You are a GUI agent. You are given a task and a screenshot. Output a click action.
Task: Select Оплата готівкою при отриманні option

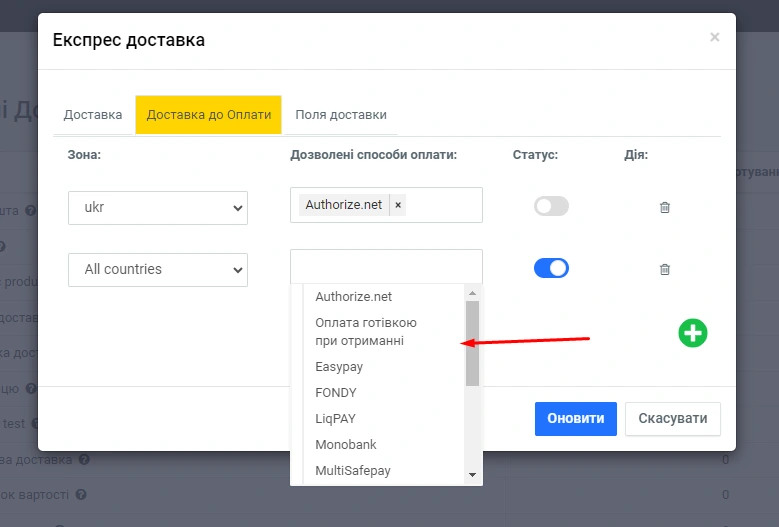click(x=366, y=332)
